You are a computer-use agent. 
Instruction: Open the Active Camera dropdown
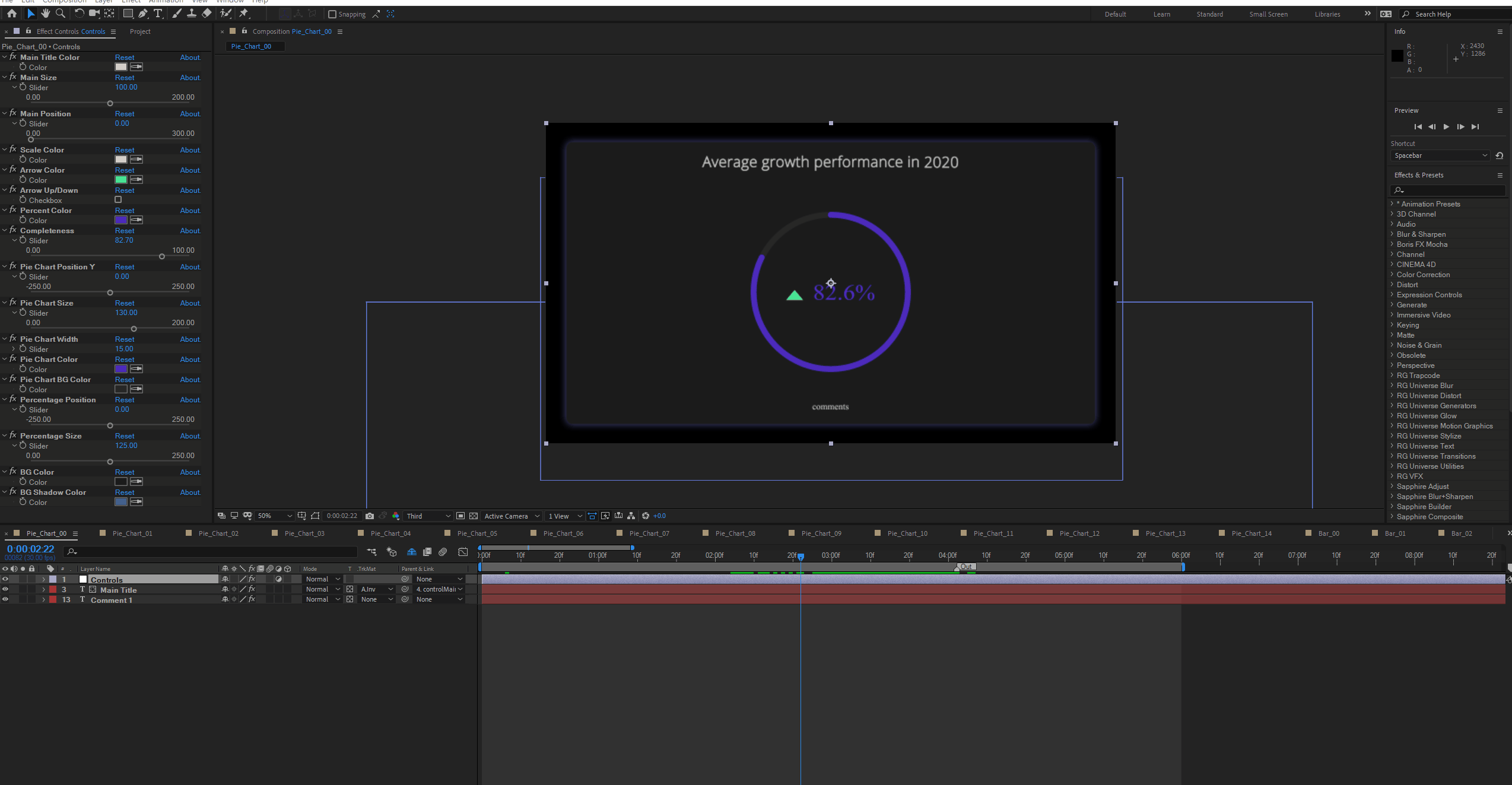click(x=512, y=516)
